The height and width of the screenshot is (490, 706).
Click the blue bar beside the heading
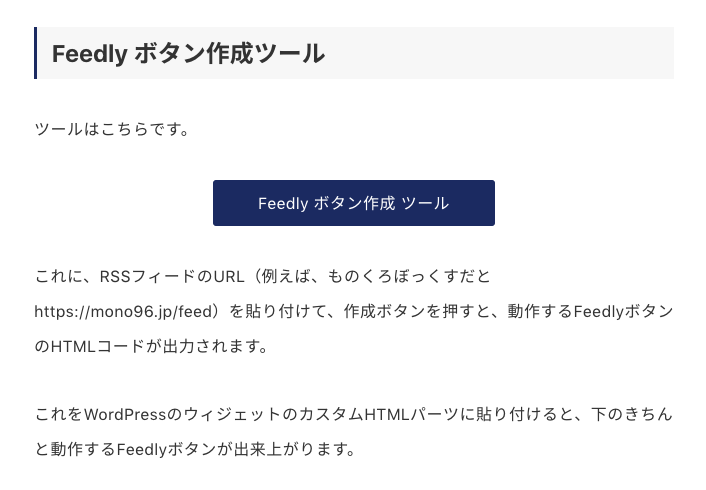36,53
